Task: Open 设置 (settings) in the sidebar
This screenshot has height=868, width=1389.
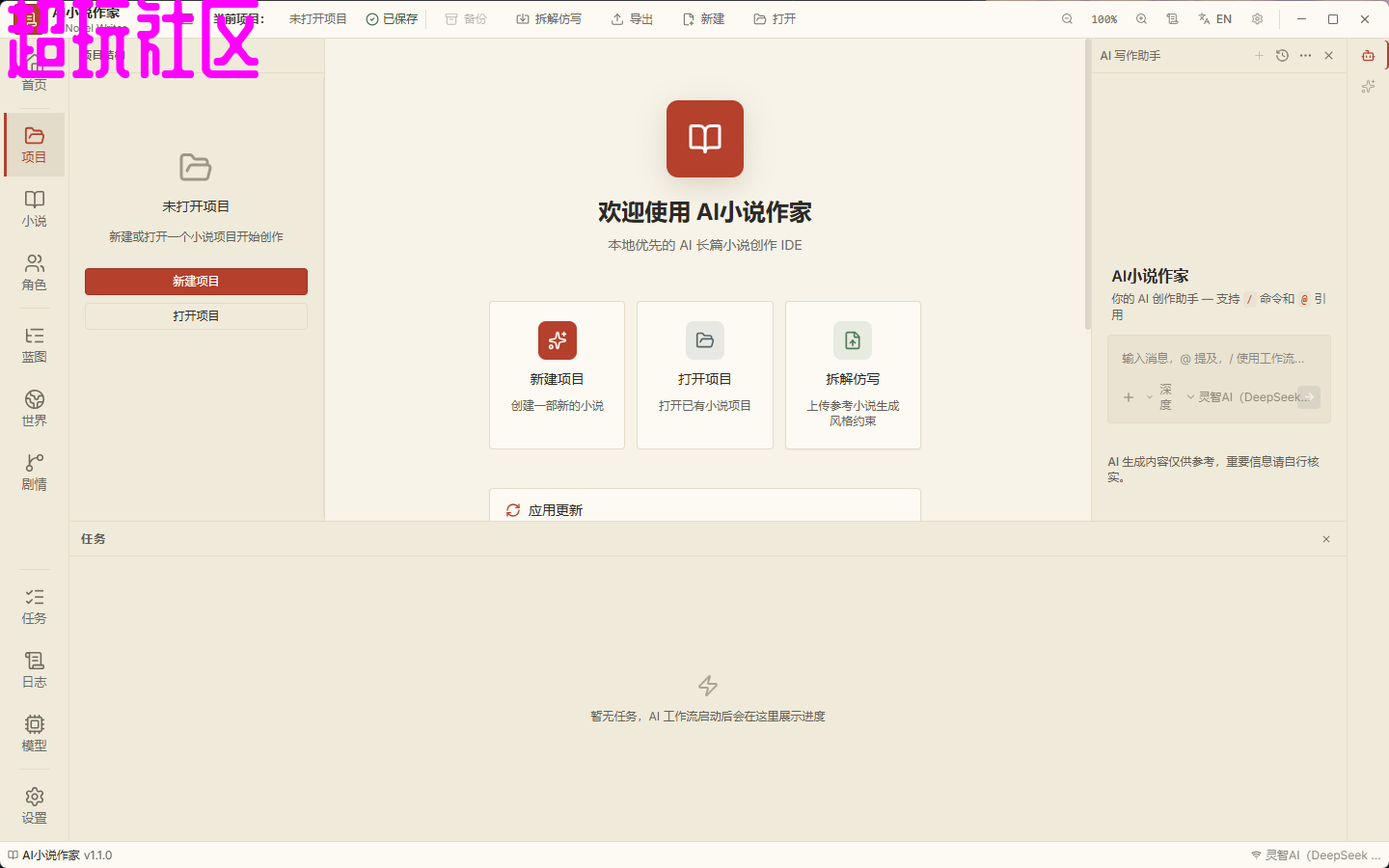Action: tap(35, 805)
